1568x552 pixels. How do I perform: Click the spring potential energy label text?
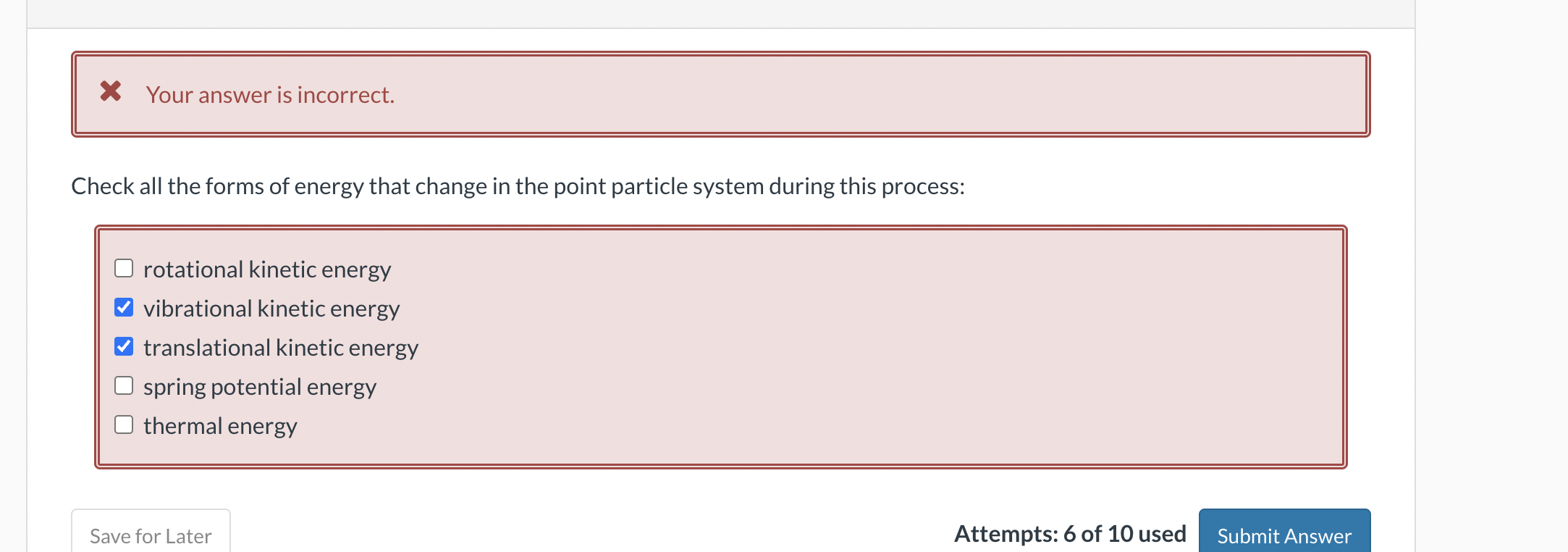[x=259, y=386]
